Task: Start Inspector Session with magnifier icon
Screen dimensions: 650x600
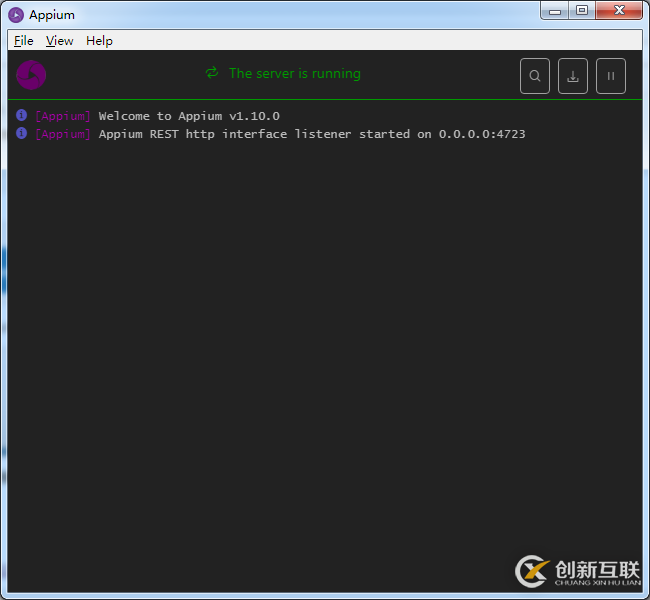Action: (535, 76)
